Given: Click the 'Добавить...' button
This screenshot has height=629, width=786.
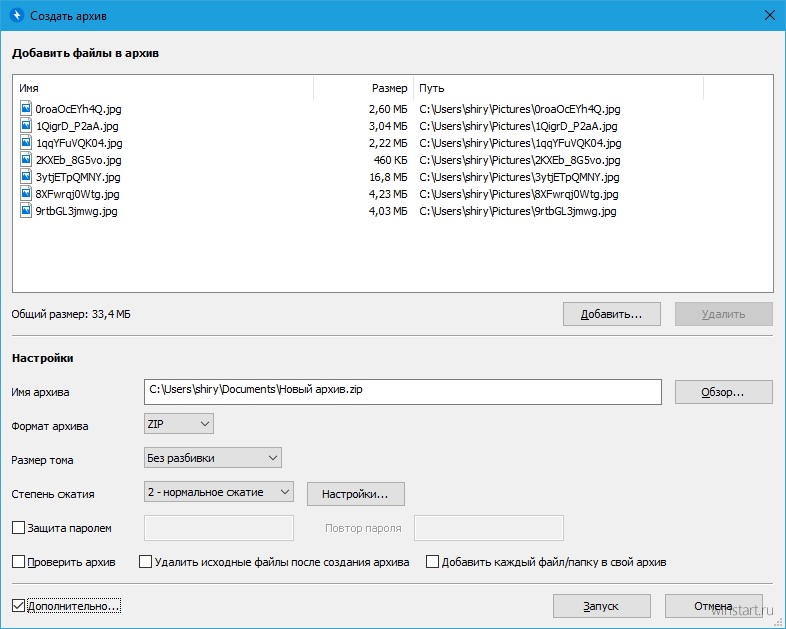Looking at the screenshot, I should click(x=612, y=314).
